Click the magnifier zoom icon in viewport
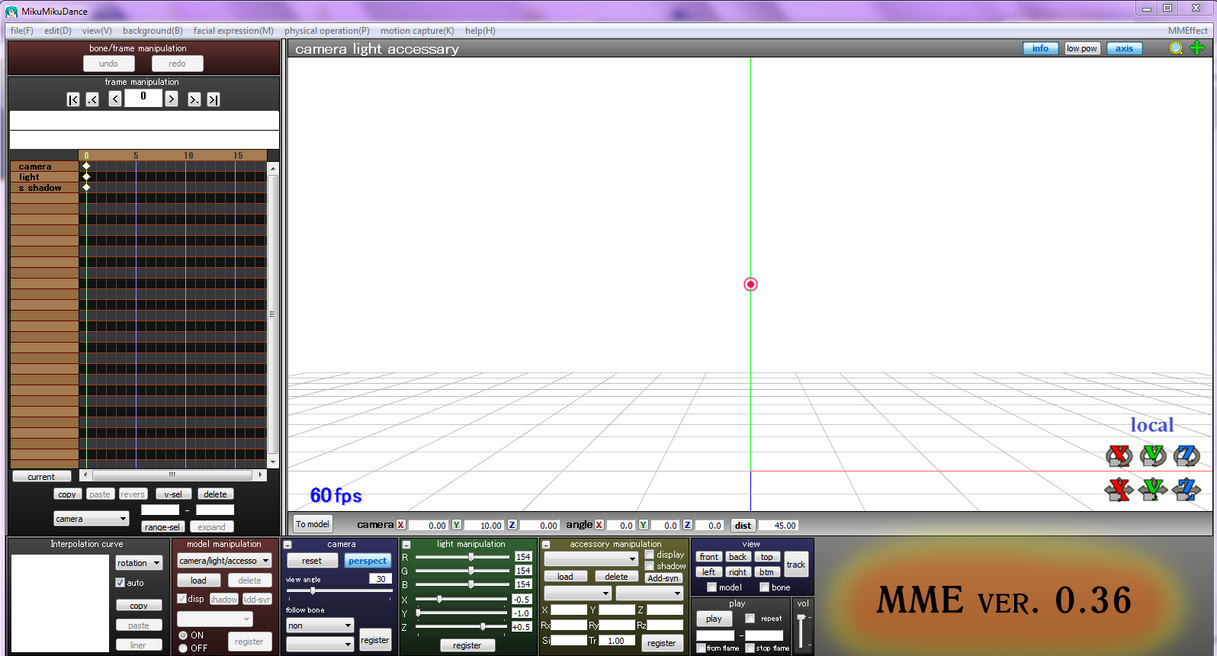The height and width of the screenshot is (656, 1217). pos(1176,48)
